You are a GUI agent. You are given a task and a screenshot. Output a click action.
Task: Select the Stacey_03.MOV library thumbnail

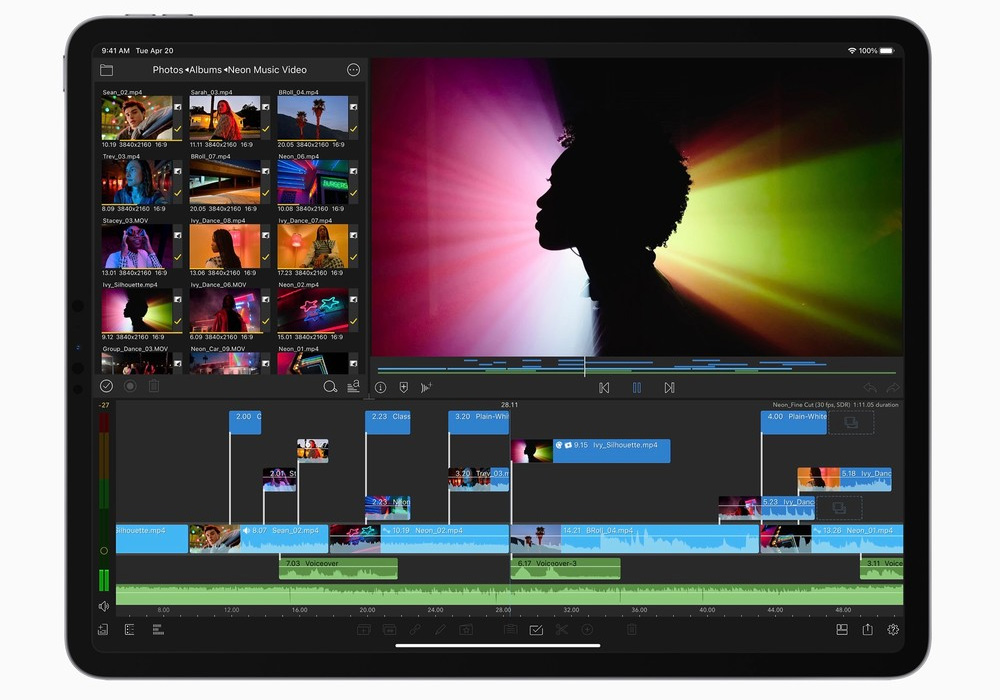pyautogui.click(x=136, y=246)
